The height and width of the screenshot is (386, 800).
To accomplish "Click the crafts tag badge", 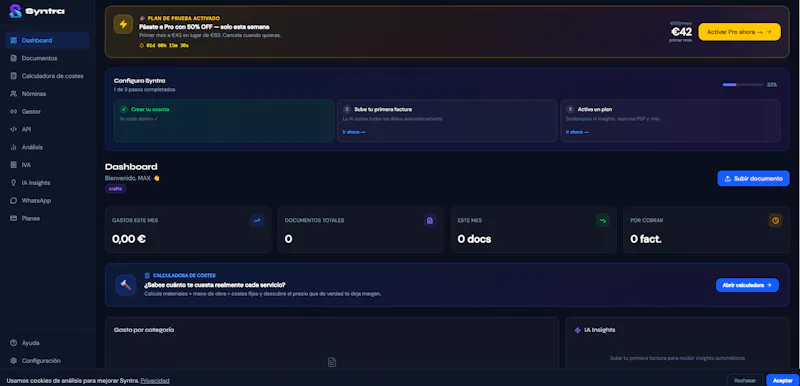I will tap(115, 189).
